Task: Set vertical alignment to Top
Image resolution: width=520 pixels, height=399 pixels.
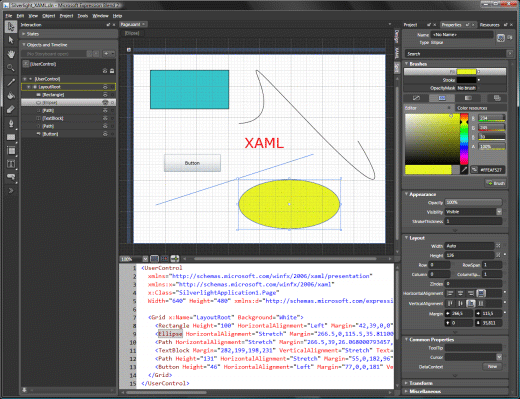Action: tap(450, 303)
